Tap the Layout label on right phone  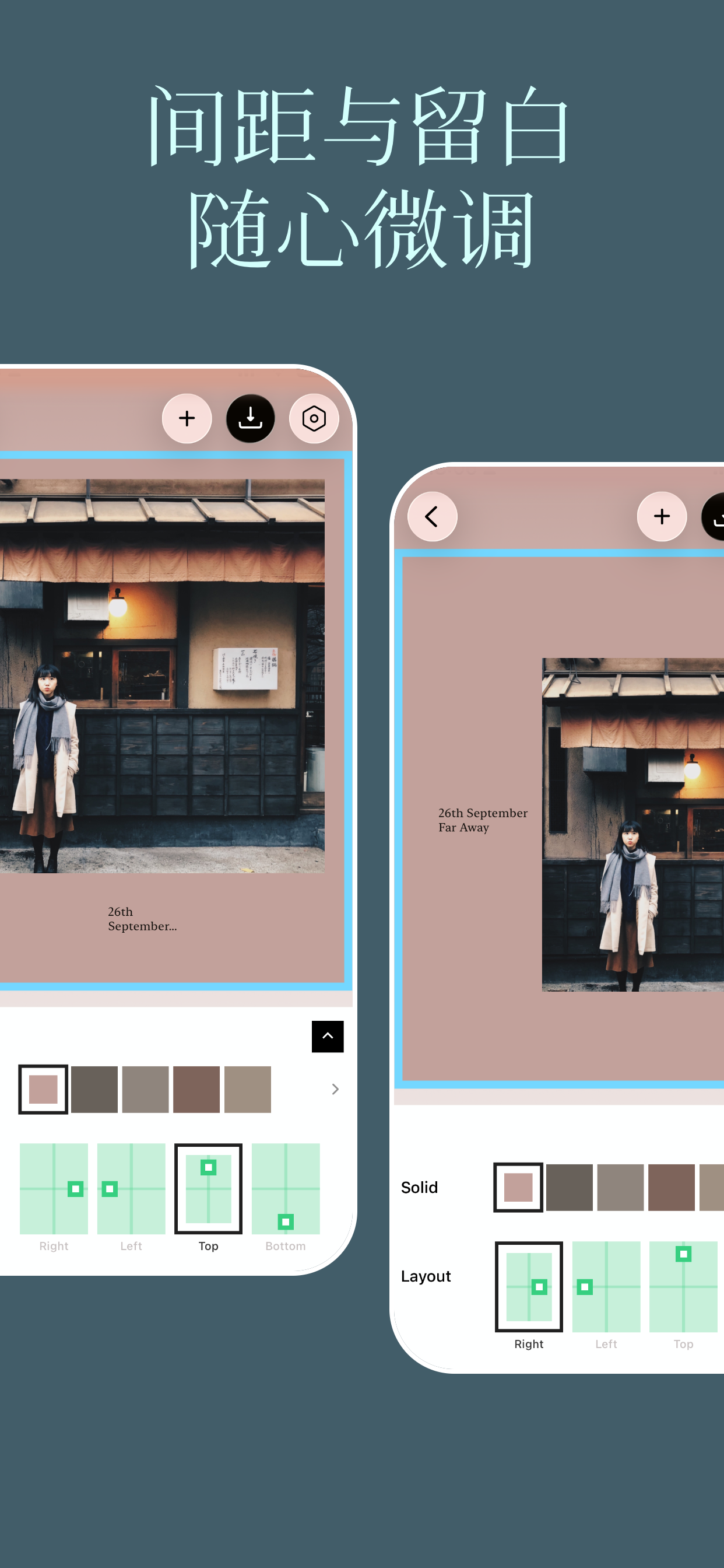point(426,1276)
